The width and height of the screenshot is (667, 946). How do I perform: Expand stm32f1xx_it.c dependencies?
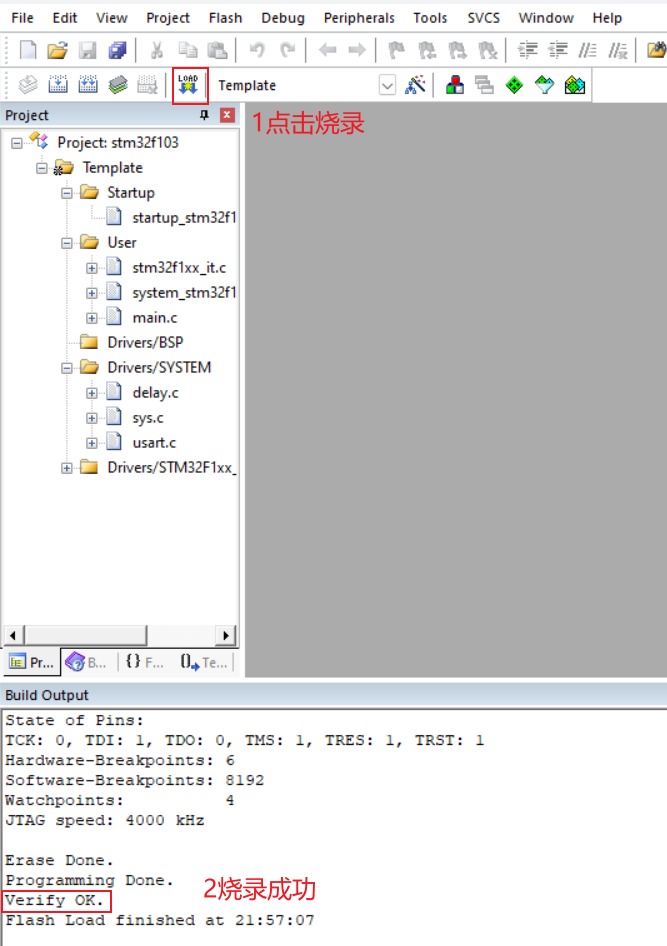pos(92,268)
